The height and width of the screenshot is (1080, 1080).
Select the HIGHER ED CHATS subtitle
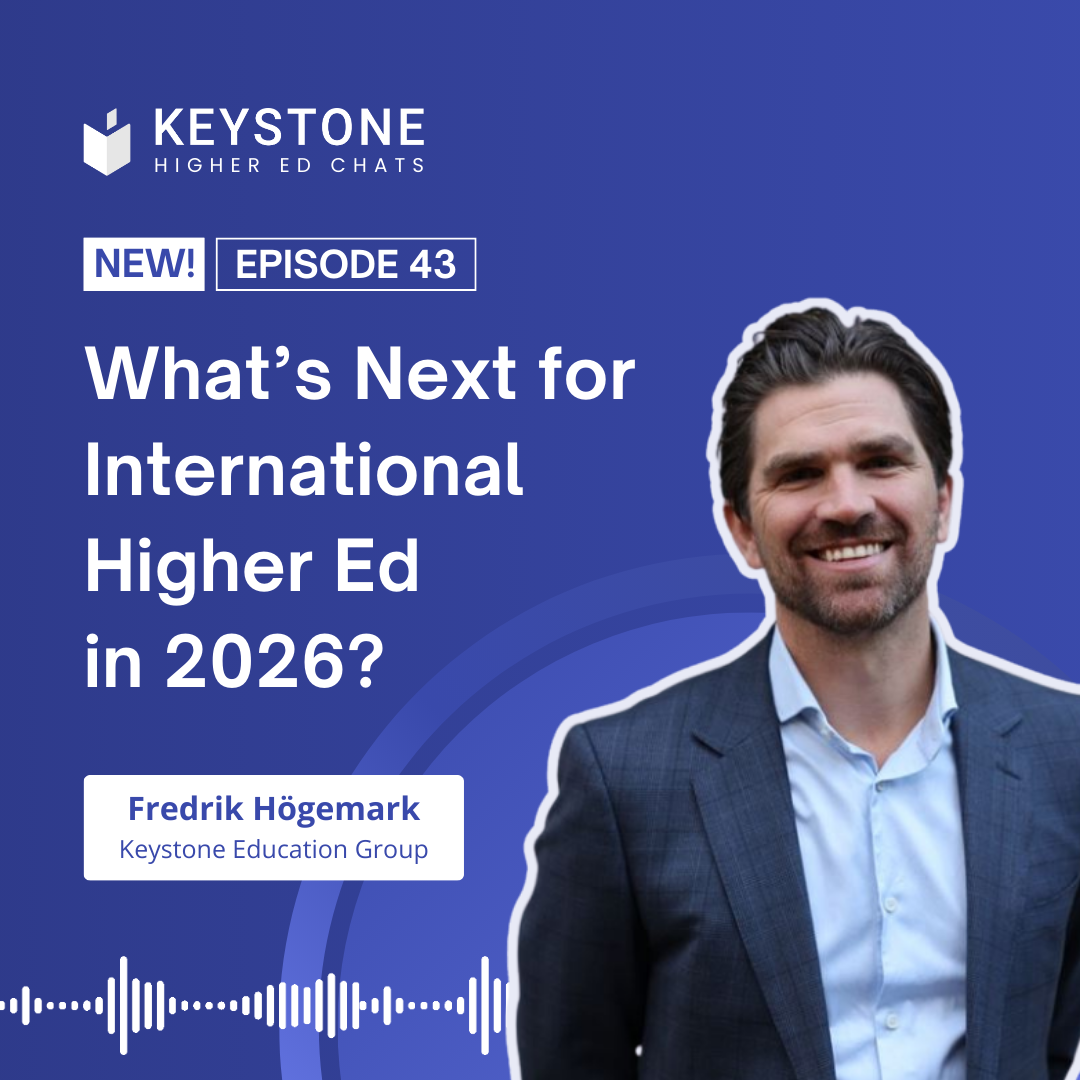point(289,165)
